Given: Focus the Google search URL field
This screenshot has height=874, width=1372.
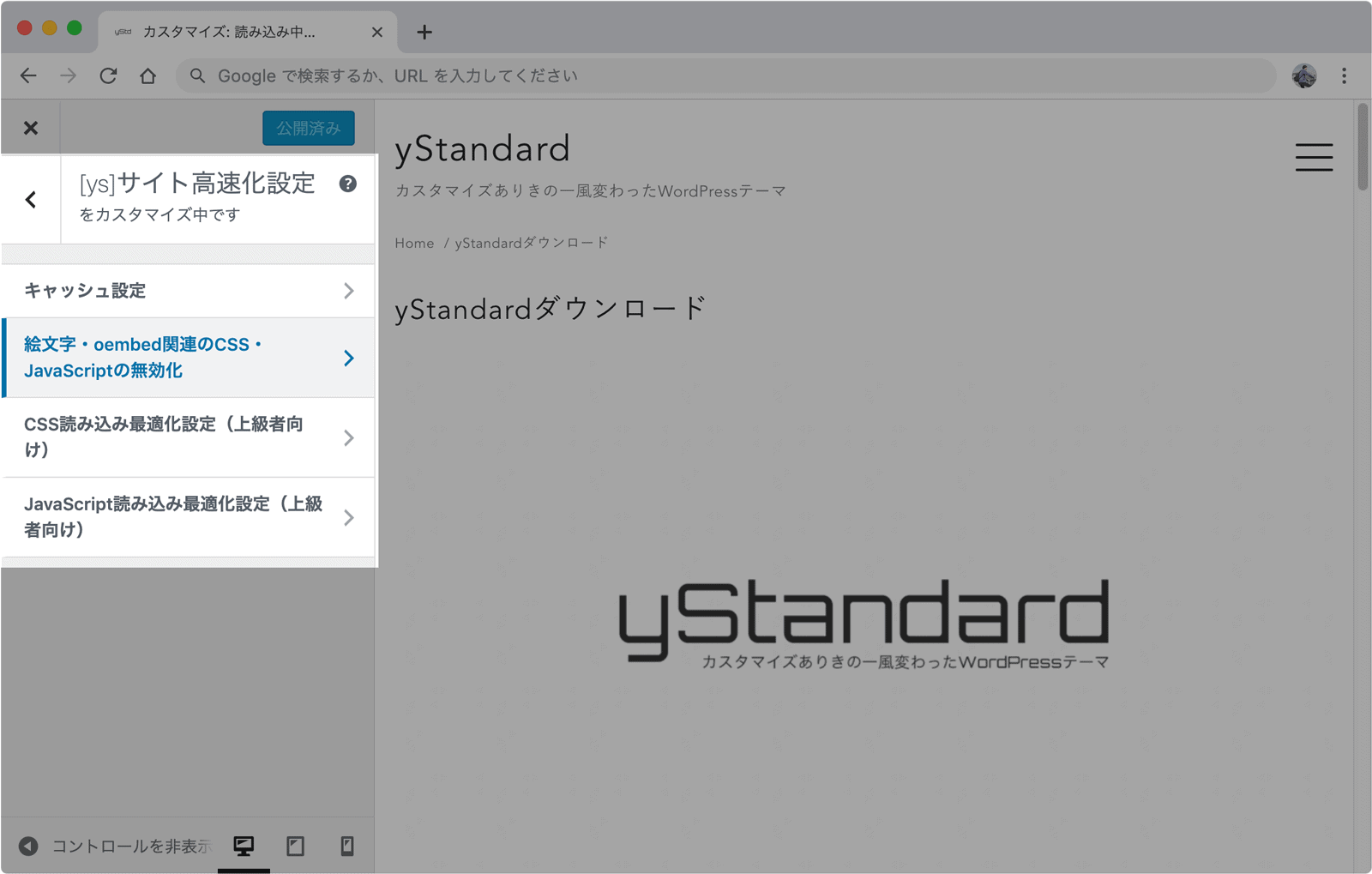Looking at the screenshot, I should click(726, 75).
